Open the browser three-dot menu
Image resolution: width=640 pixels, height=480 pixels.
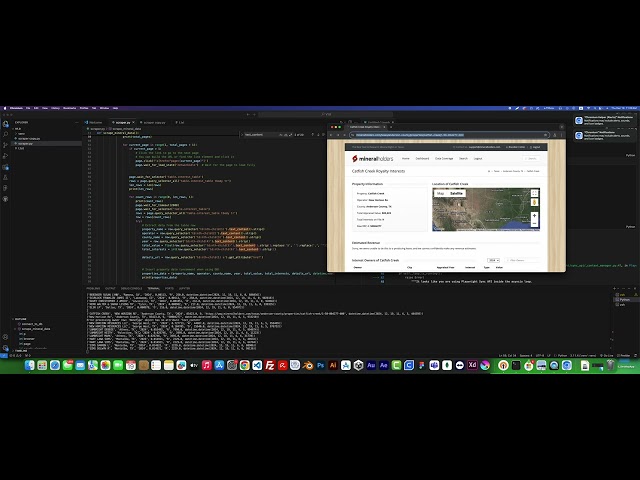[x=562, y=135]
